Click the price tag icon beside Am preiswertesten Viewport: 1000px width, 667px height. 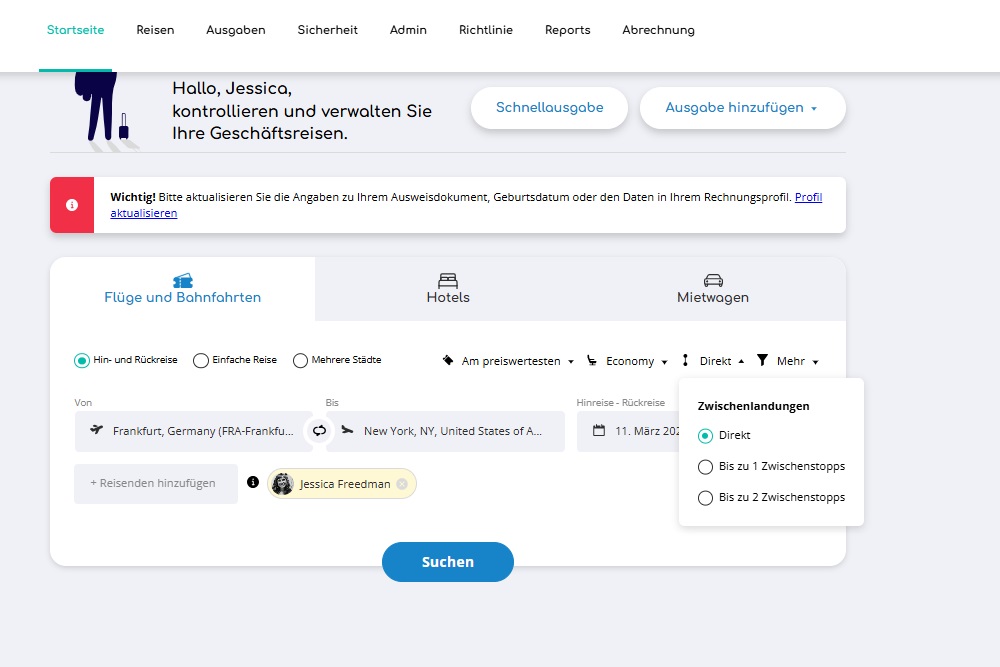tap(448, 360)
